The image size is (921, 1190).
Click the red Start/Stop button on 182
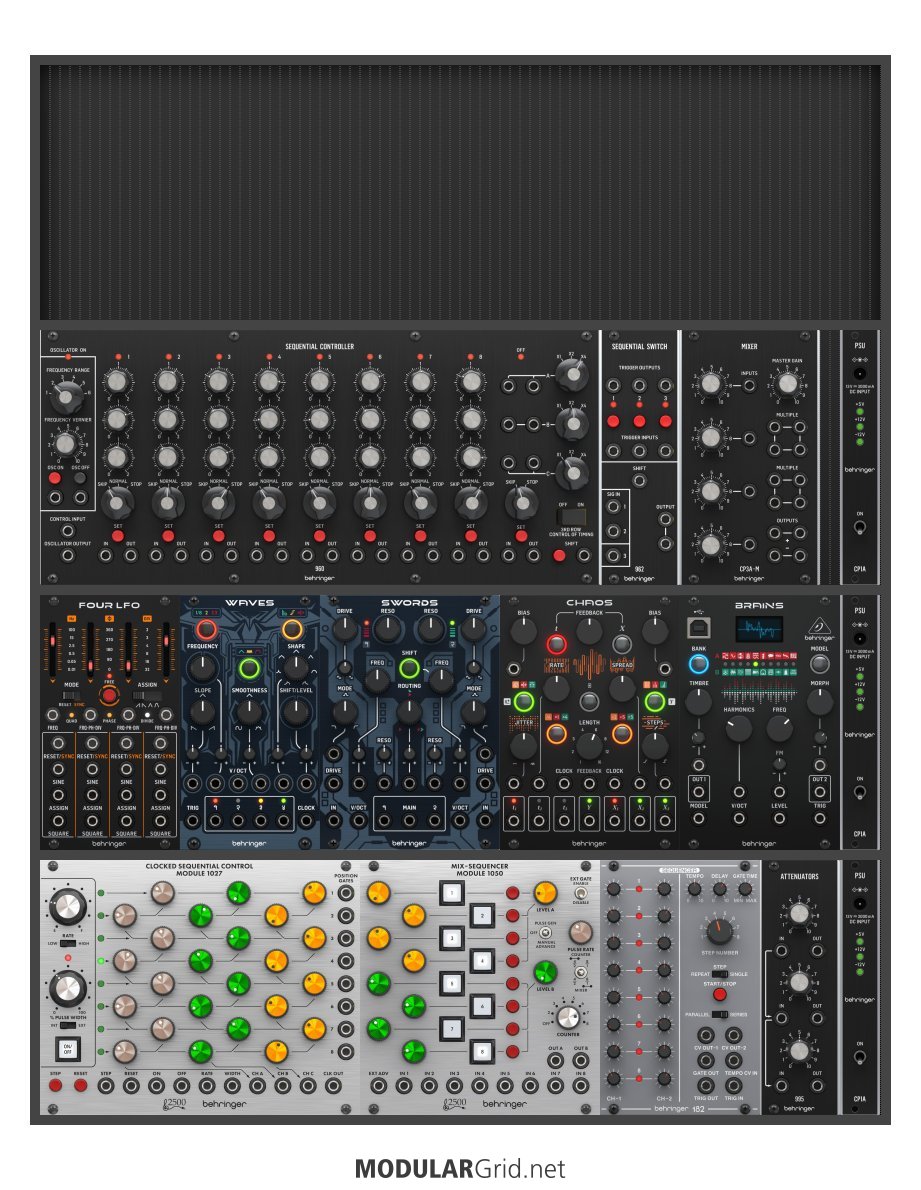(719, 994)
